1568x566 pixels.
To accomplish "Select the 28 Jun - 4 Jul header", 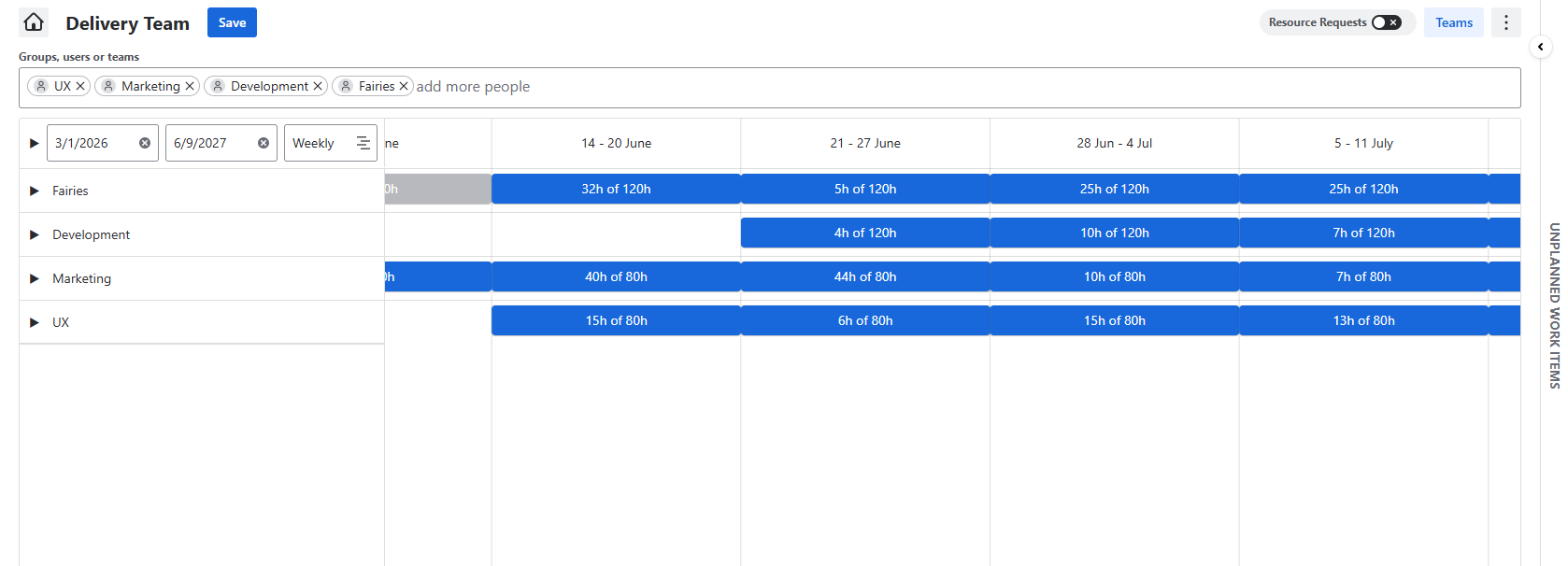I will 1114,143.
